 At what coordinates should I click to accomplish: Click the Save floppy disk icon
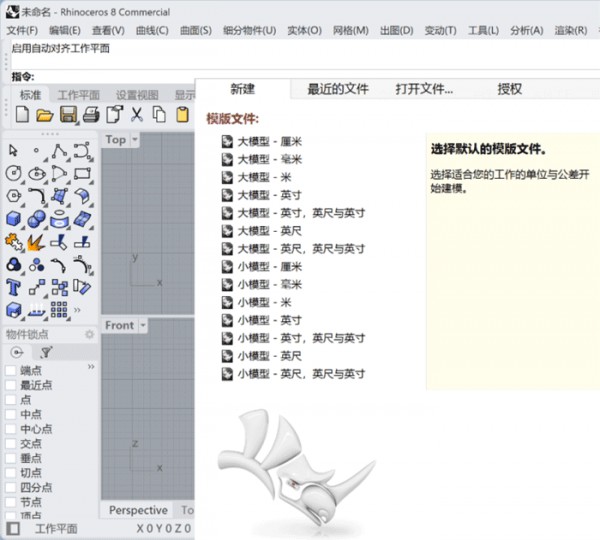click(68, 114)
